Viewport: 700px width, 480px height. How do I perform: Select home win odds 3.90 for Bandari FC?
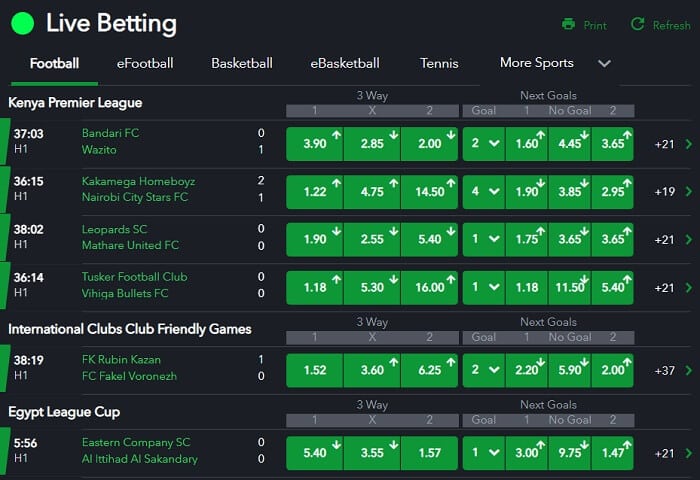(315, 144)
